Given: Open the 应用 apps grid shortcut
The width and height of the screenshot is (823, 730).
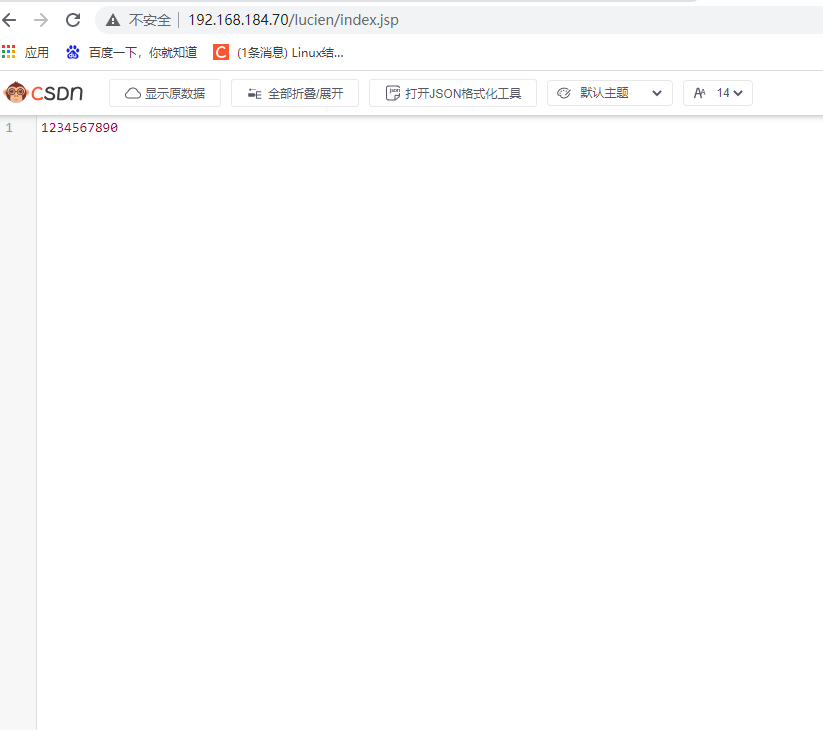Looking at the screenshot, I should [x=25, y=52].
